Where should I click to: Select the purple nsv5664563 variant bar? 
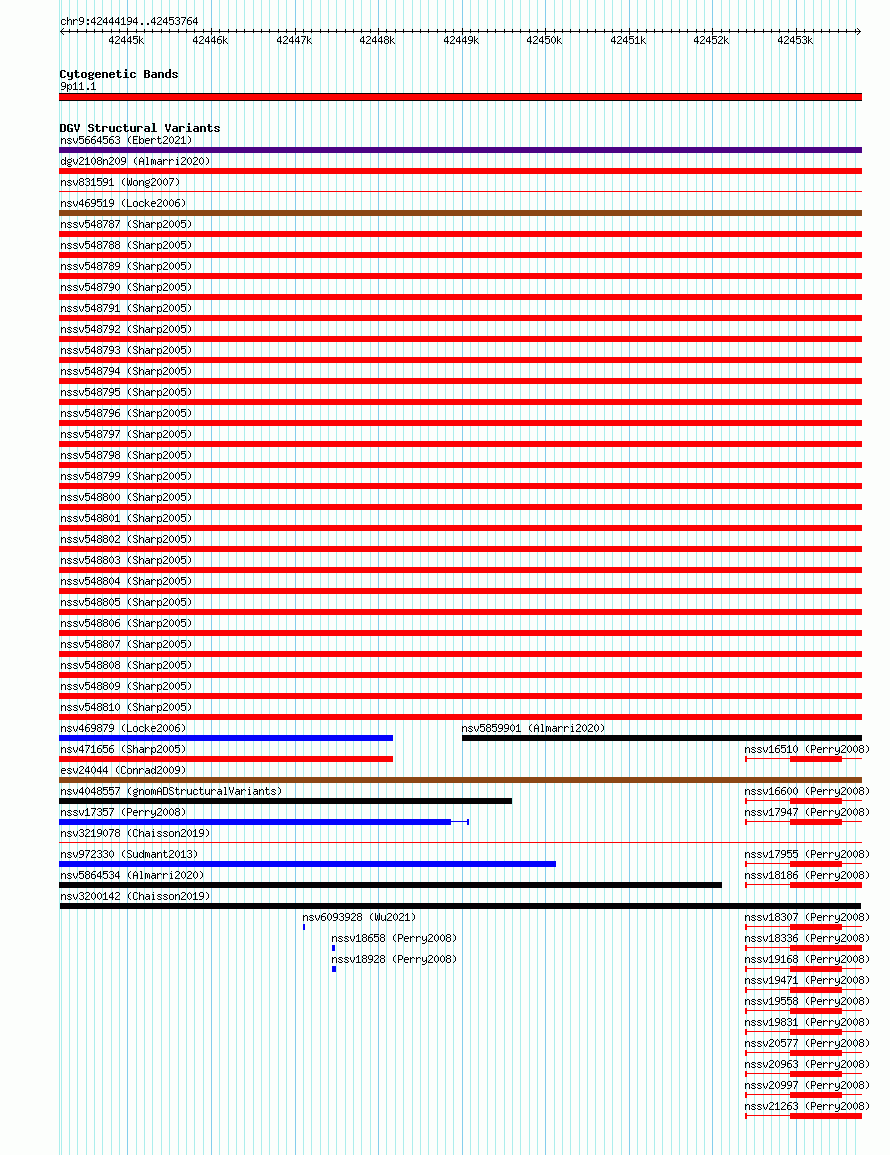460,150
